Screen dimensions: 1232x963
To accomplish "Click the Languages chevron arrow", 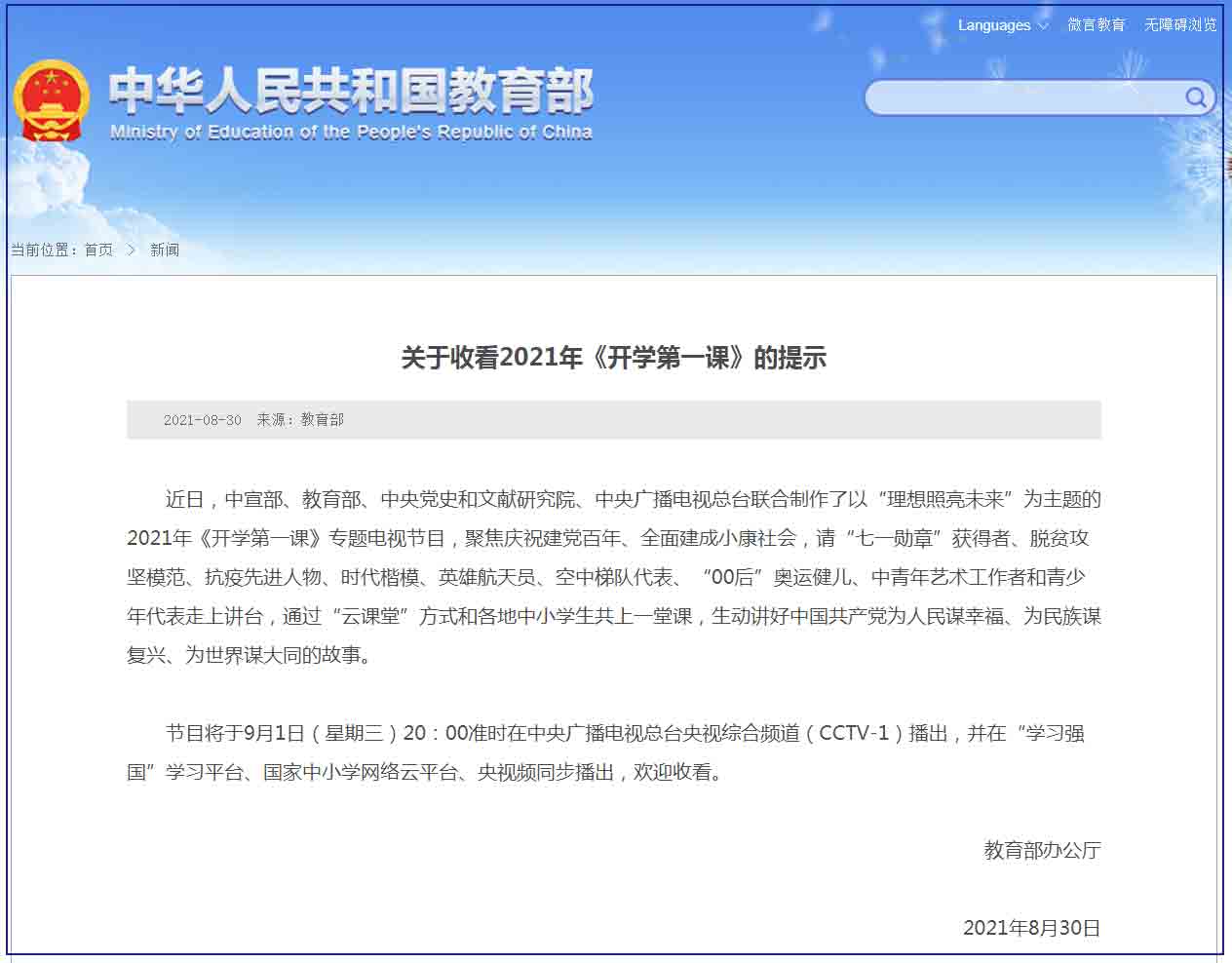I will 1043,26.
